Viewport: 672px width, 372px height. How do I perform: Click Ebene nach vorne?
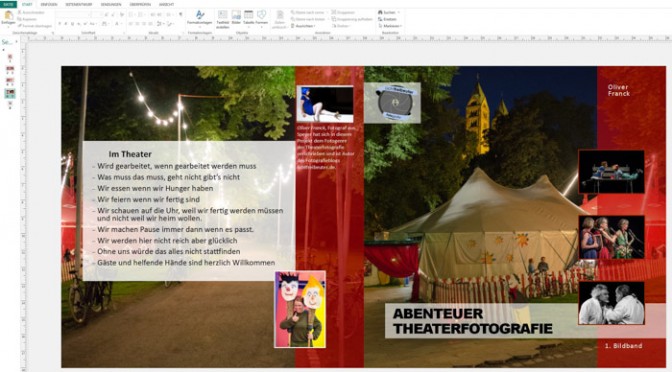coord(308,13)
